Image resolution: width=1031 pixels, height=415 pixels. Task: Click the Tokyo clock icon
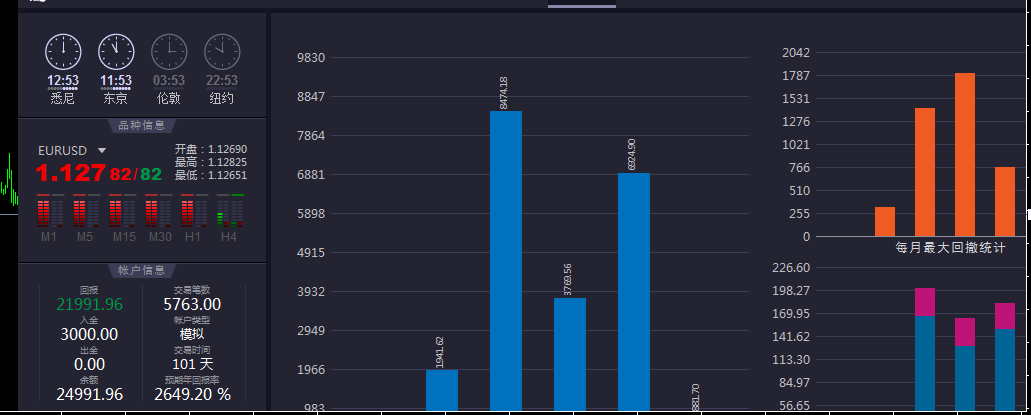click(116, 52)
